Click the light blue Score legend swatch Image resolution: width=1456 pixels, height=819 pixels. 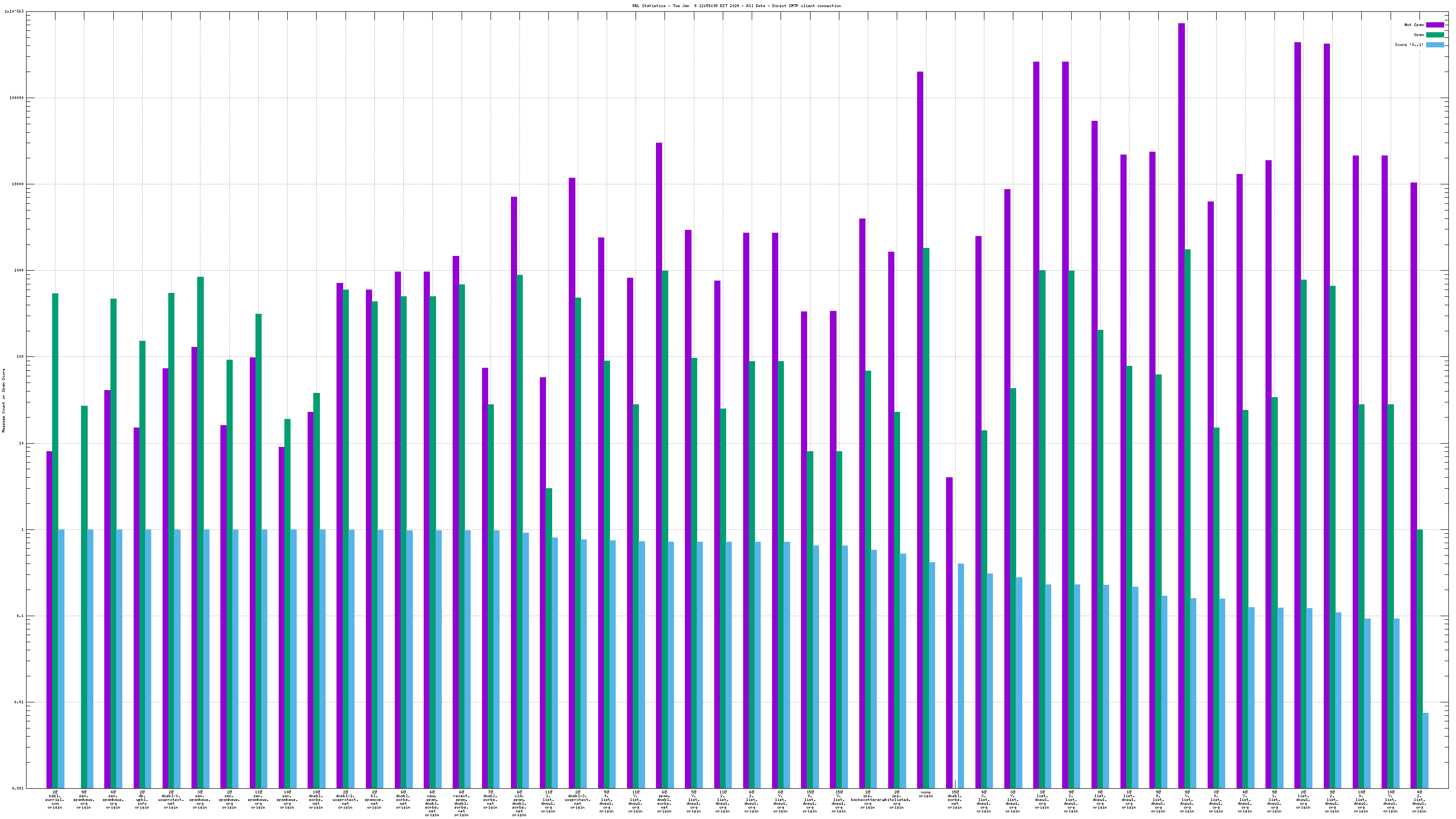[1435, 45]
